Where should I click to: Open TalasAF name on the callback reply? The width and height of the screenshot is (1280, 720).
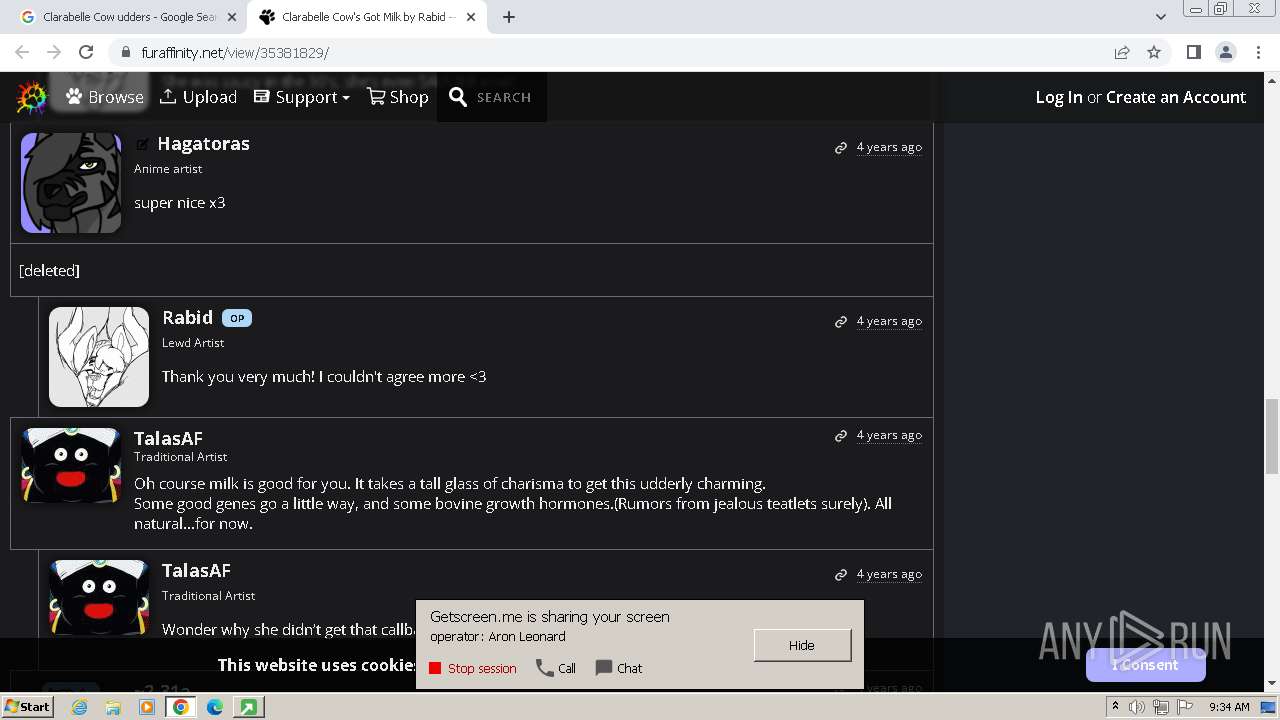pyautogui.click(x=196, y=571)
